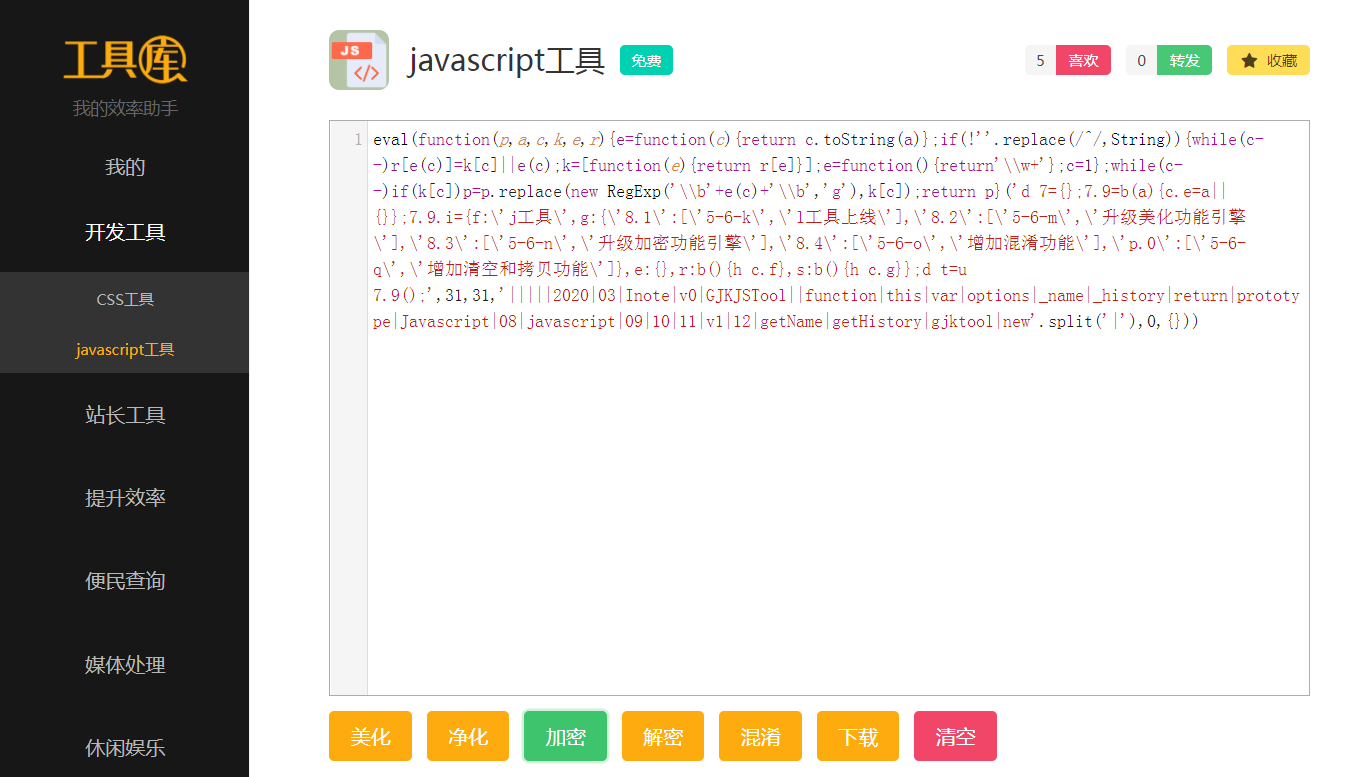Click inside the code editor text area

click(836, 500)
